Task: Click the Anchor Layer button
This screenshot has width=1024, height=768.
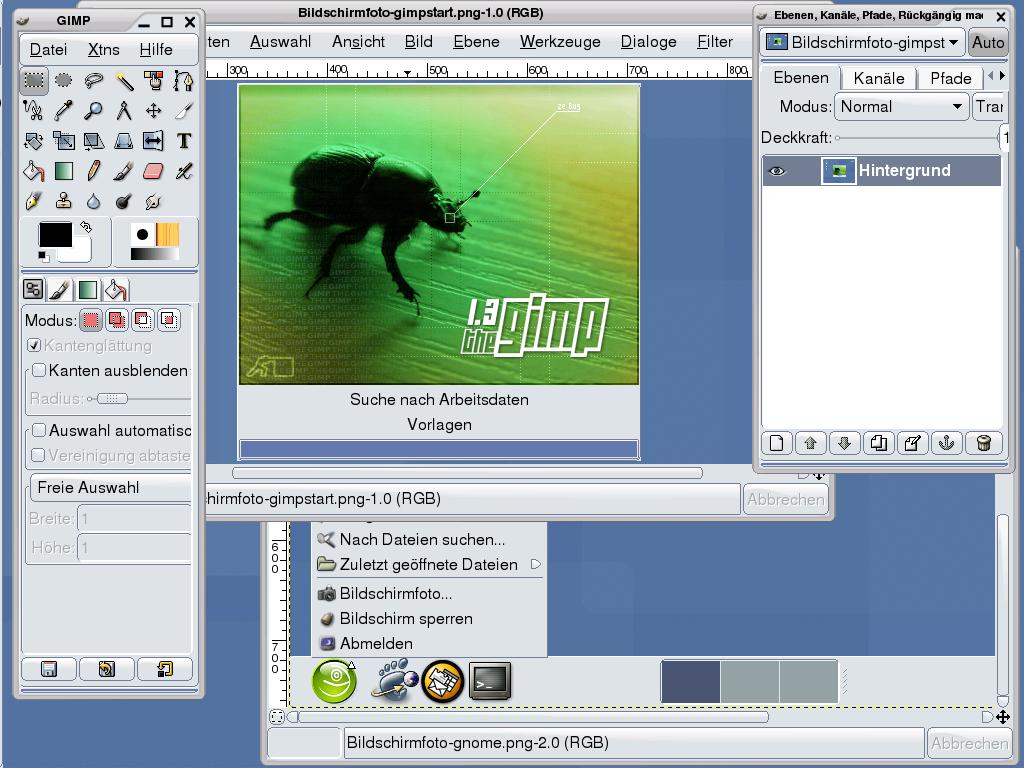Action: pyautogui.click(x=946, y=443)
